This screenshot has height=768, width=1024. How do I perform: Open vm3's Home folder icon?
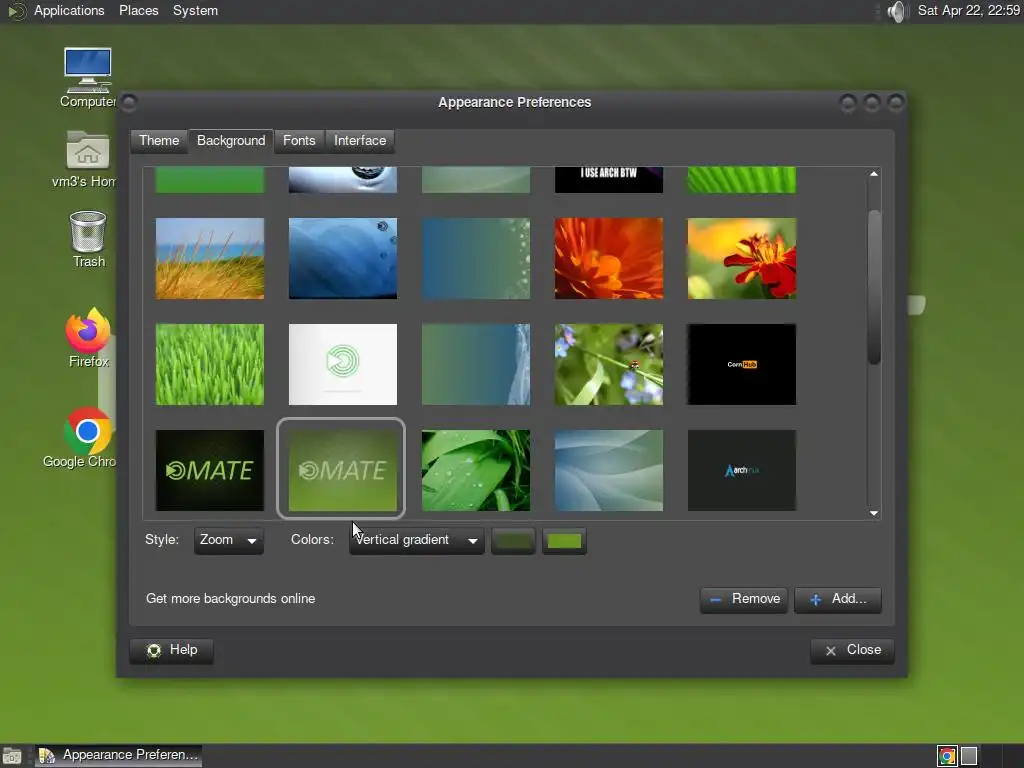coord(88,159)
